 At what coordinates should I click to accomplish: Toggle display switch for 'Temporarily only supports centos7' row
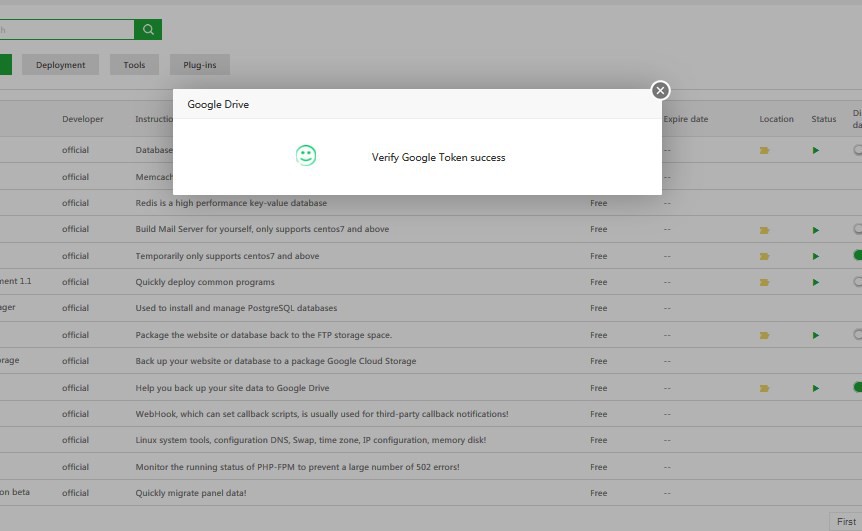857,255
